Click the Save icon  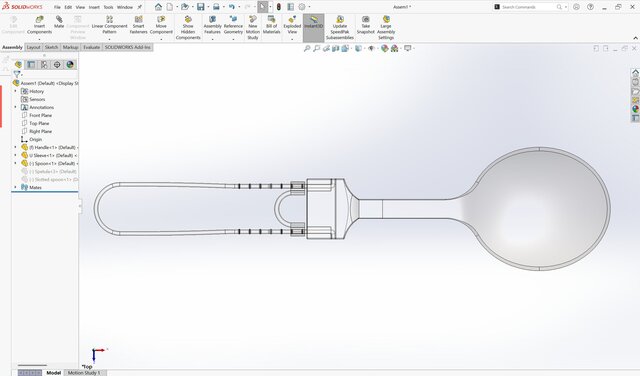[200, 7]
